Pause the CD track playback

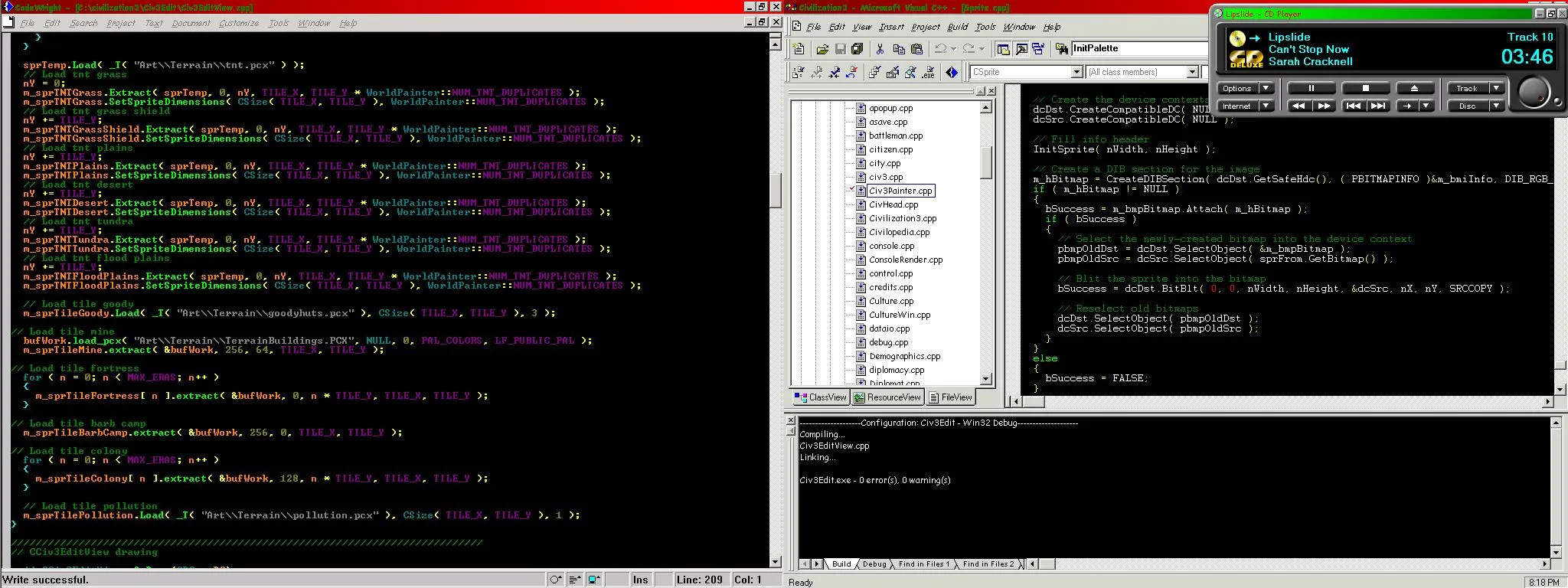coord(1311,88)
